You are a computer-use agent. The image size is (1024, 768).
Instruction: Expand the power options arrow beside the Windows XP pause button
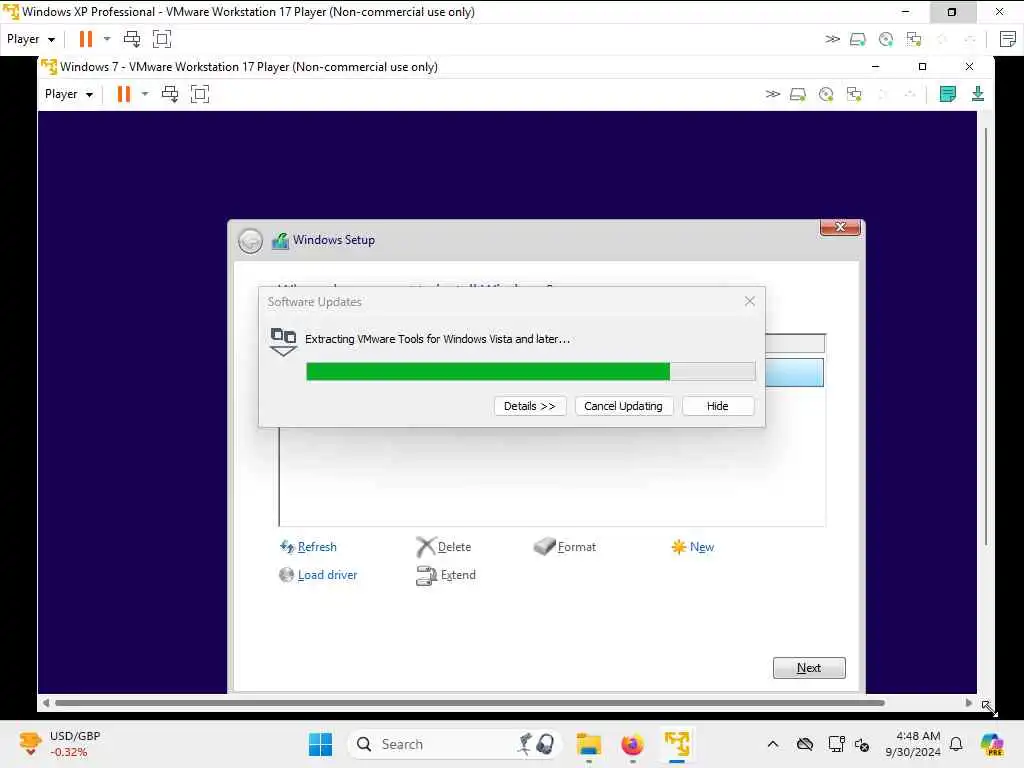pyautogui.click(x=107, y=39)
